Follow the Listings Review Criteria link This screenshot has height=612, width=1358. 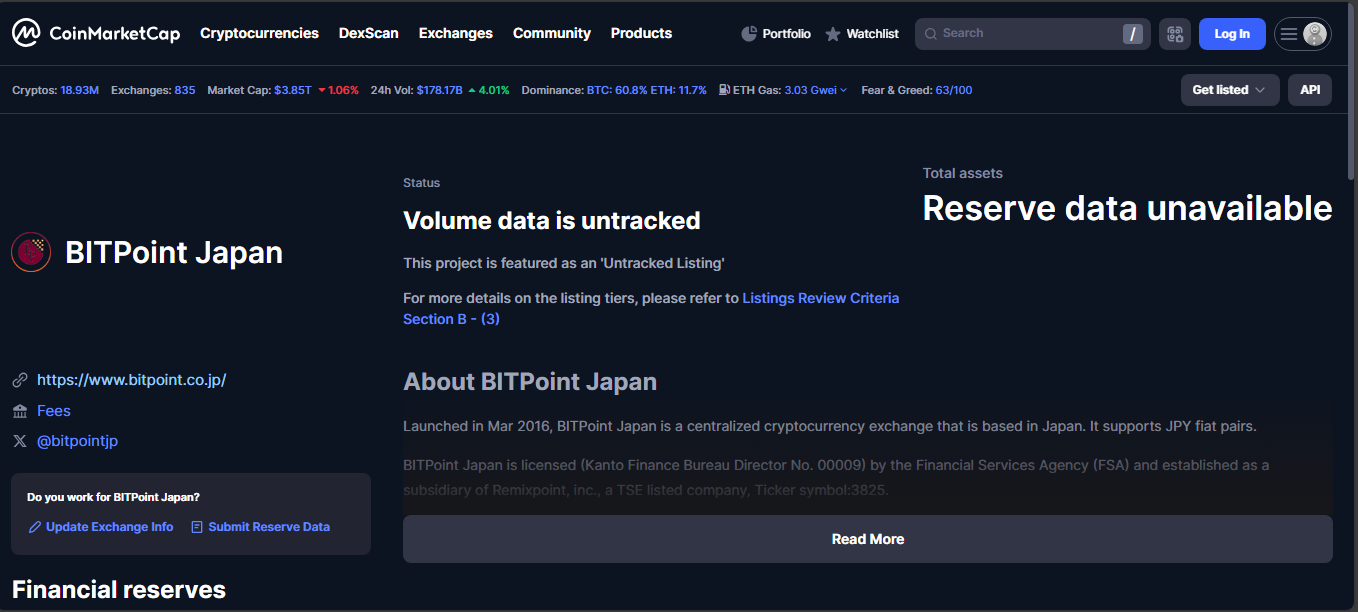tap(820, 298)
